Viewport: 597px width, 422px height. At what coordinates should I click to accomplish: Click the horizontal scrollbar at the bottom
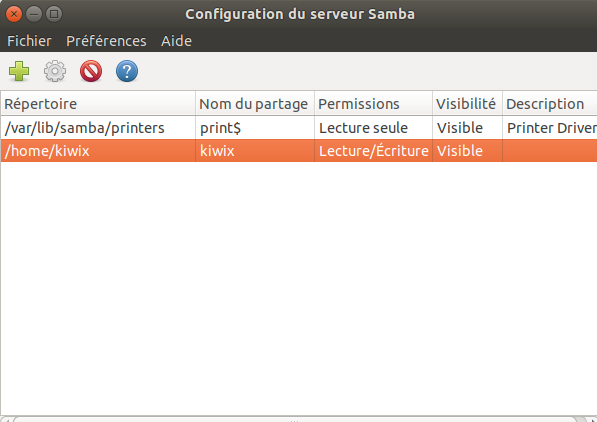pyautogui.click(x=295, y=420)
